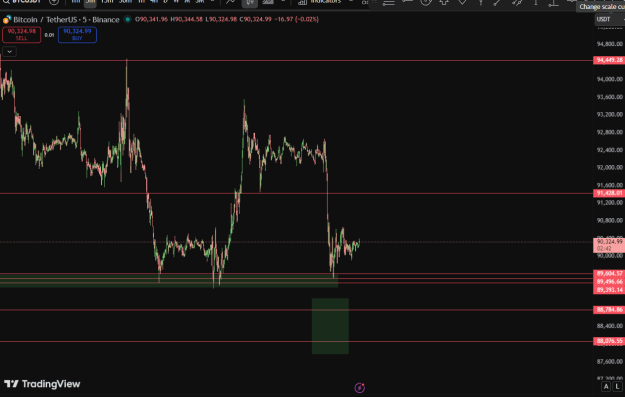The image size is (625, 397).
Task: Click the Bitcoin coin logo in the legend
Action: tap(7, 20)
